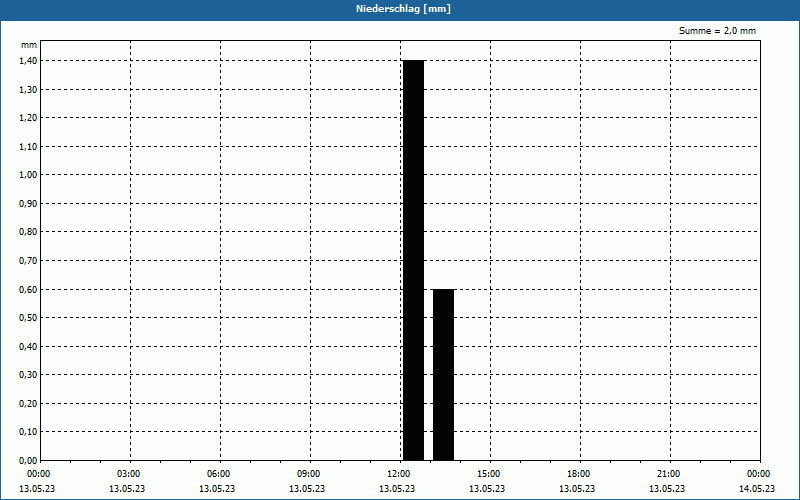Click the '0,20' y-axis label
The height and width of the screenshot is (500, 800).
point(28,404)
